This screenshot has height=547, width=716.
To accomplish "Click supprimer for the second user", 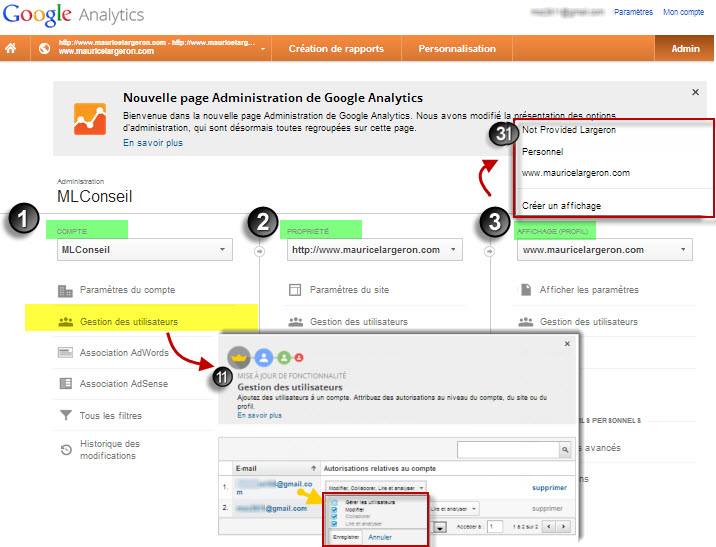I will pos(547,508).
